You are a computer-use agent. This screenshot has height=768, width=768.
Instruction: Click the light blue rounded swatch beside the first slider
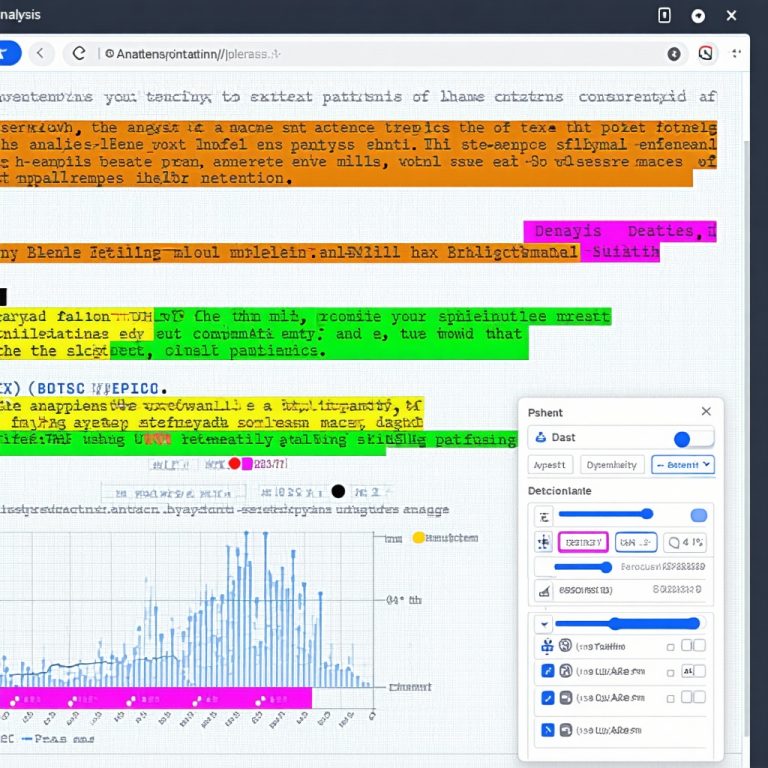click(699, 515)
